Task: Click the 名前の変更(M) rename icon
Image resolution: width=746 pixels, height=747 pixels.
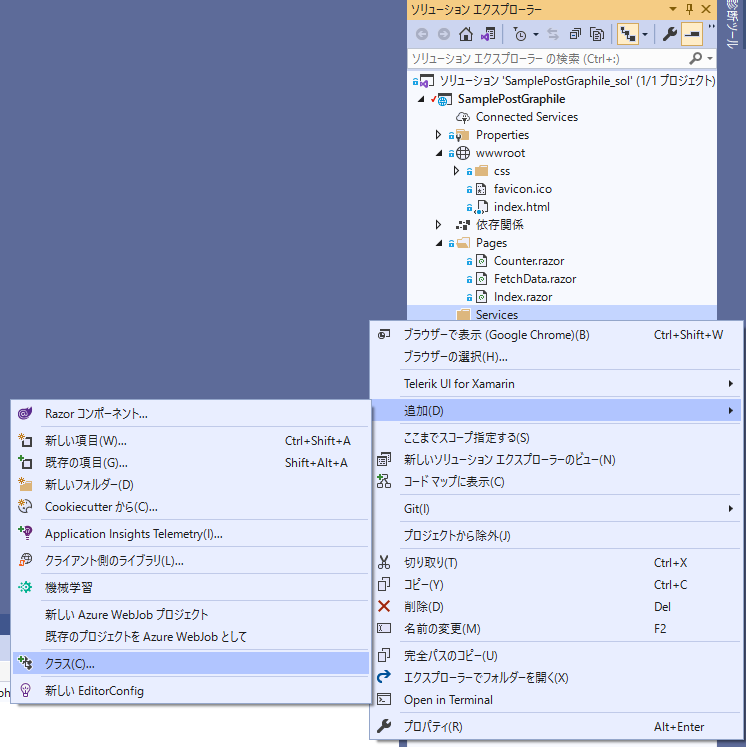Action: coord(383,628)
